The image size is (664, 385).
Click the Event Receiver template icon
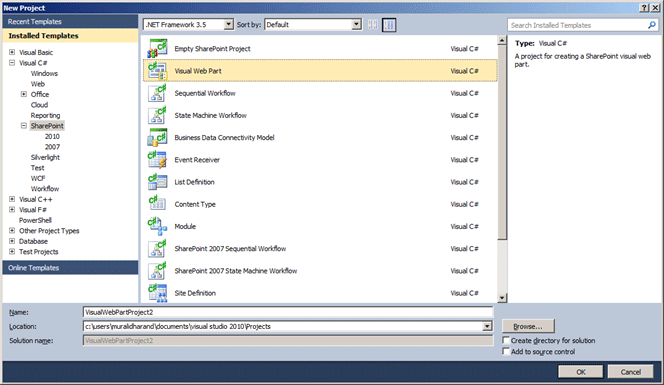(x=157, y=160)
